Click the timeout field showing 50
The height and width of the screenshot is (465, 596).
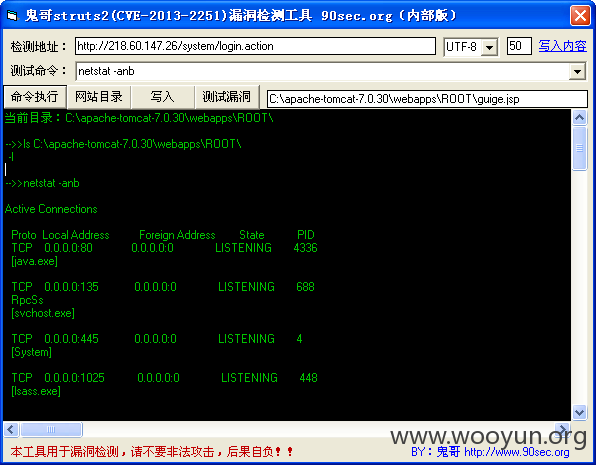tap(519, 46)
